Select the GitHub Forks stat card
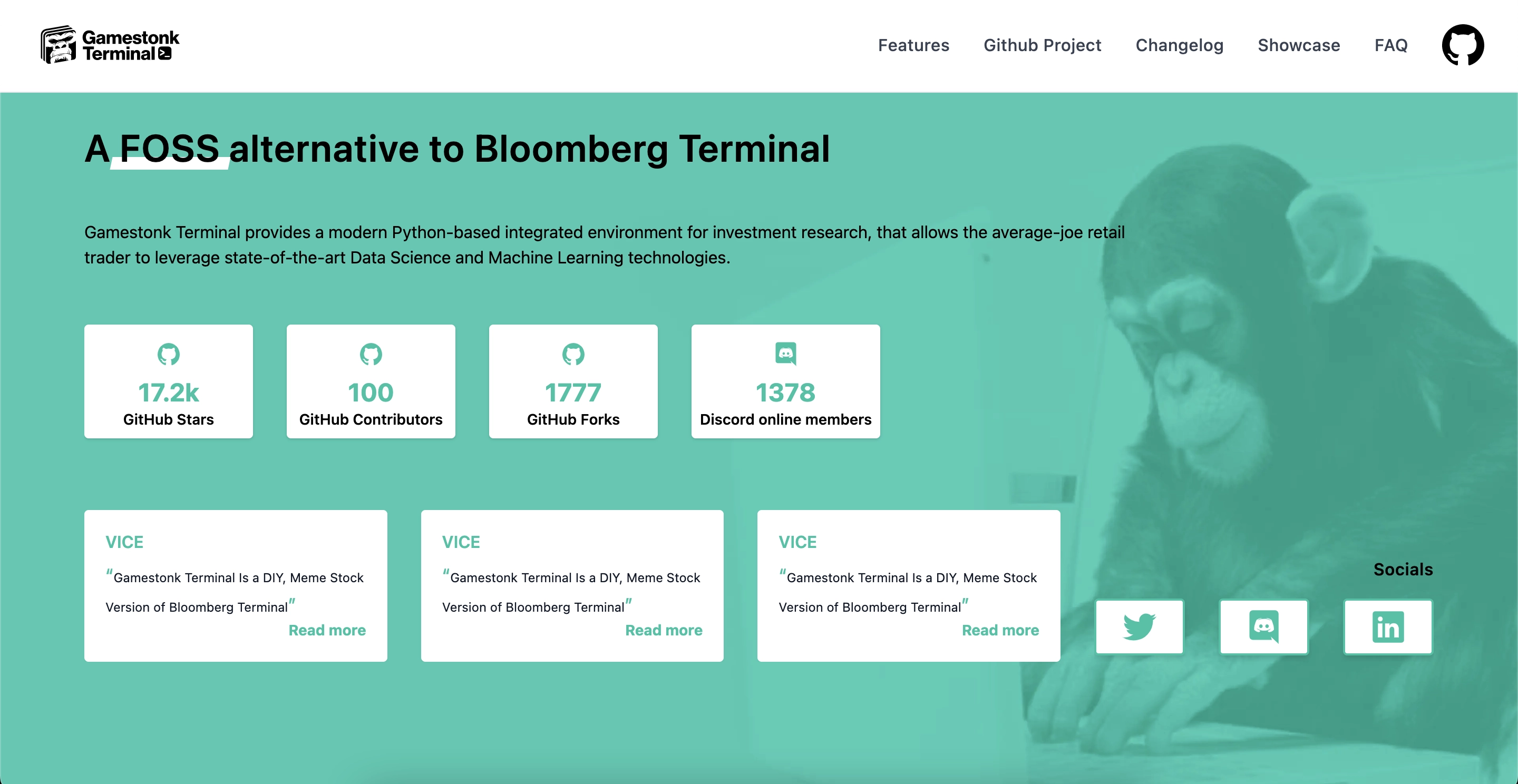Image resolution: width=1518 pixels, height=784 pixels. pyautogui.click(x=573, y=381)
